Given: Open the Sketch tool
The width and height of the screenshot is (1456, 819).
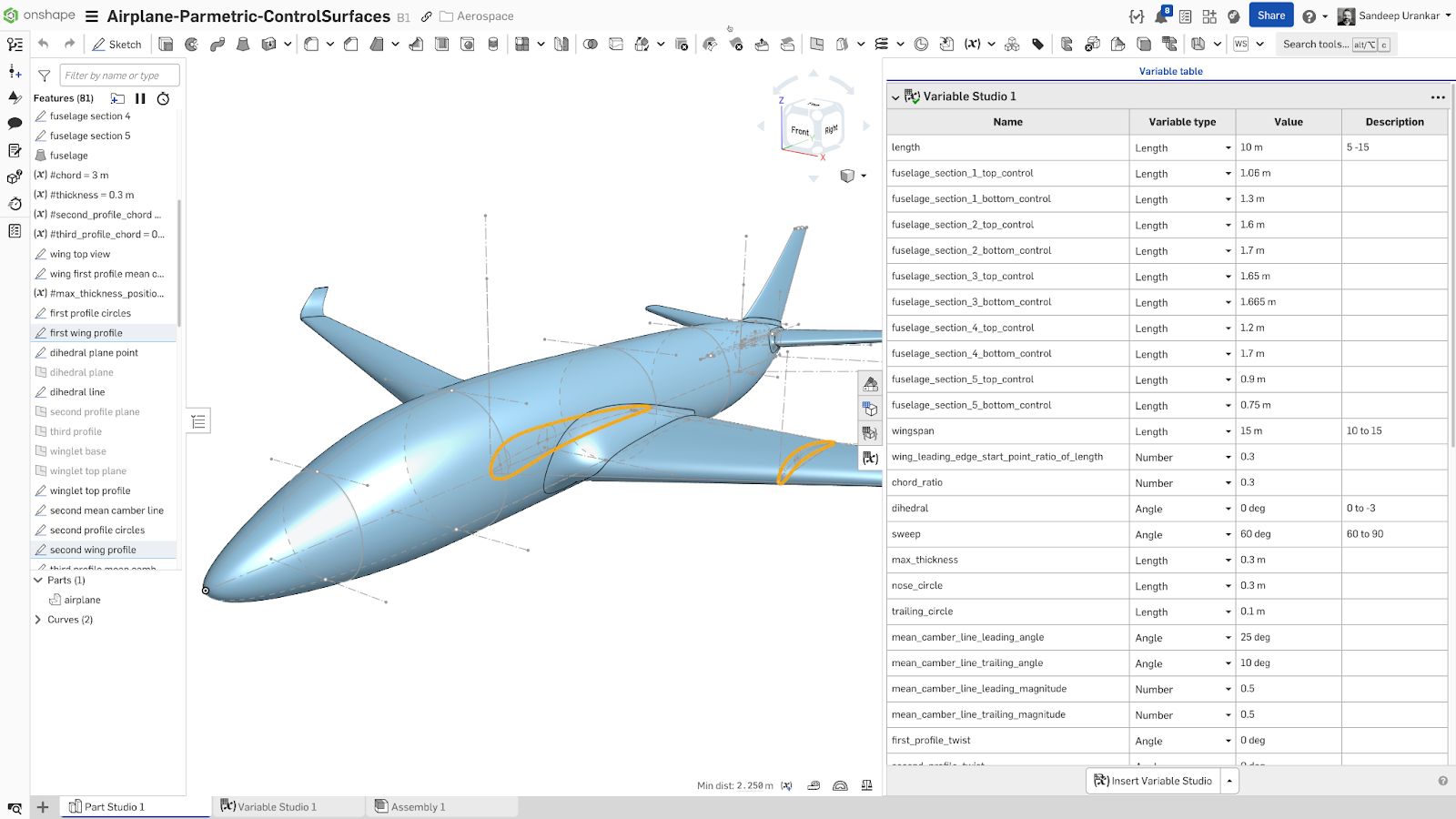Looking at the screenshot, I should pos(116,44).
